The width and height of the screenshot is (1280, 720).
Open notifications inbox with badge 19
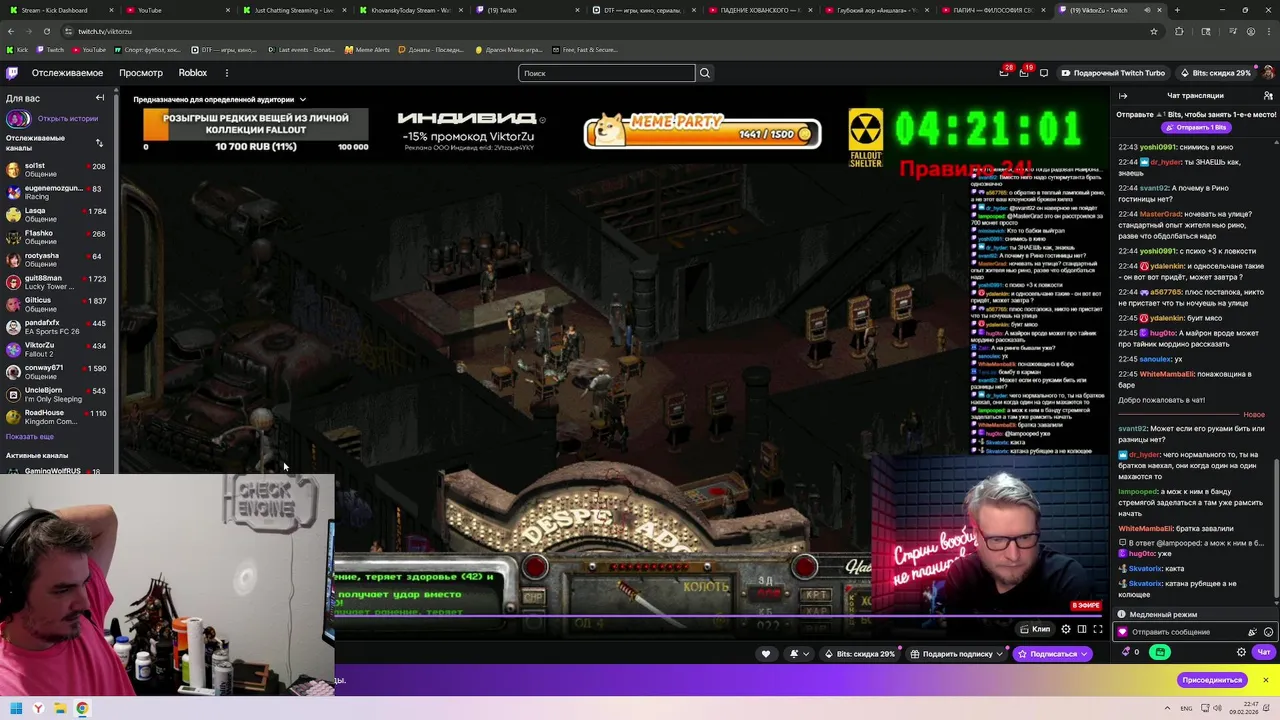1024,73
